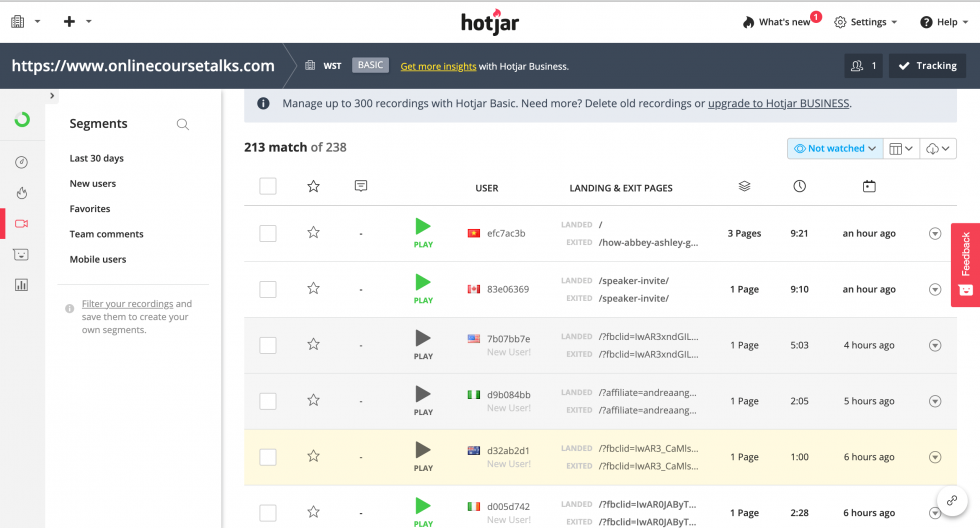
Task: Play recording d005d742
Action: click(x=423, y=512)
